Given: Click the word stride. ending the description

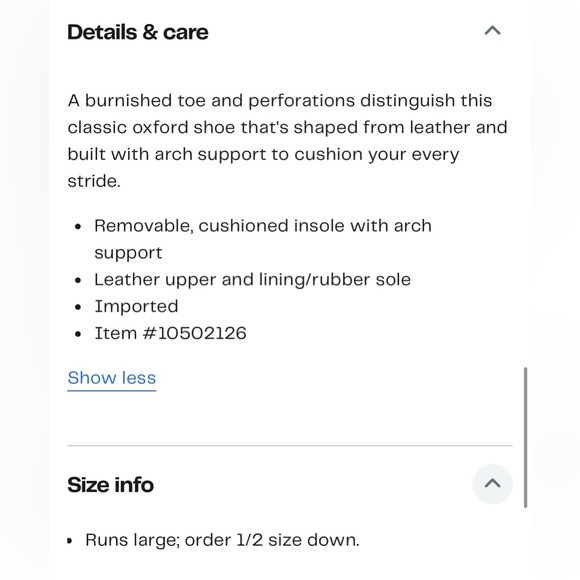Looking at the screenshot, I should (x=94, y=181).
